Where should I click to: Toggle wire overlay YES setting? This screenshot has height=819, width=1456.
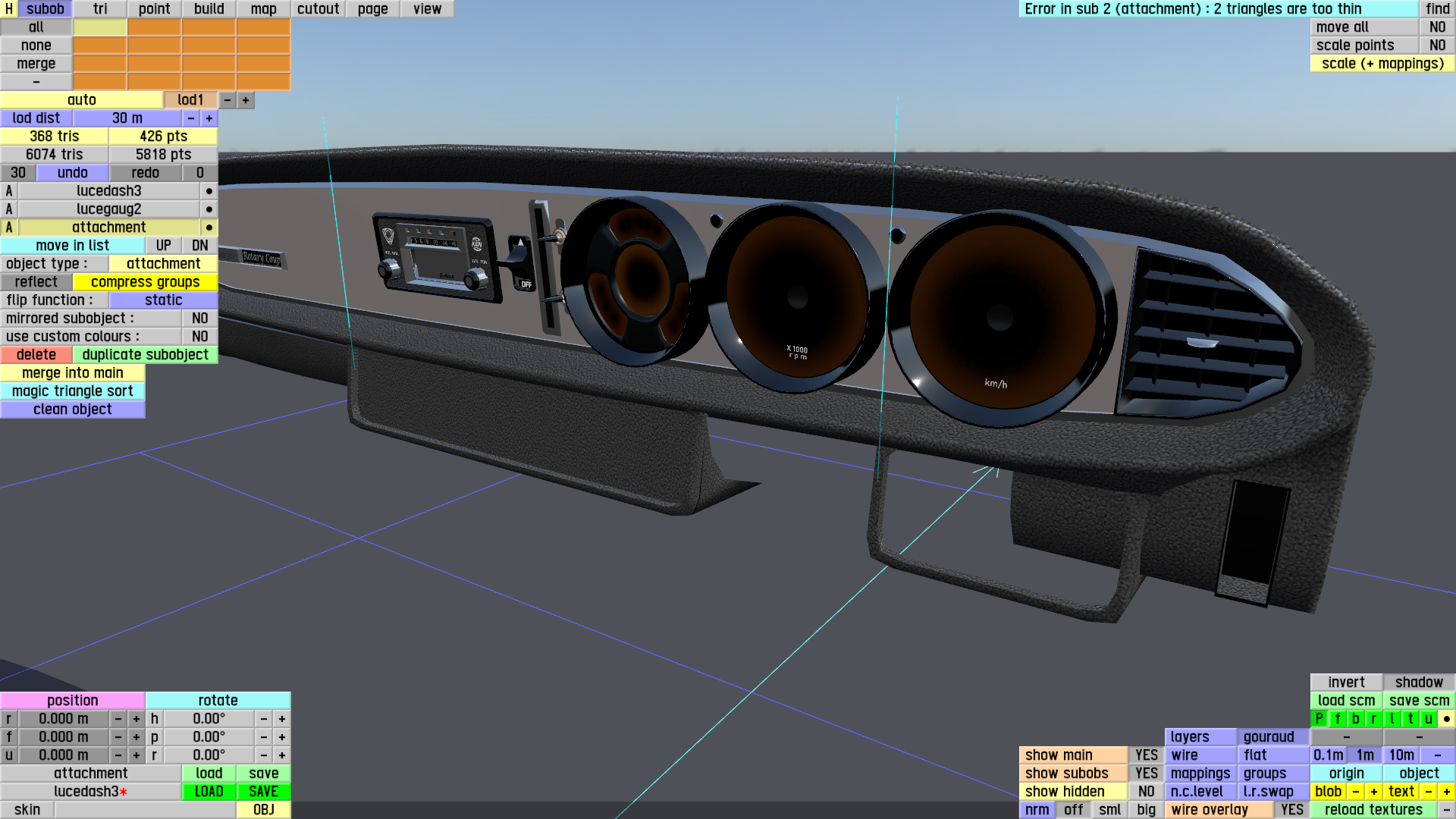pyautogui.click(x=1291, y=810)
